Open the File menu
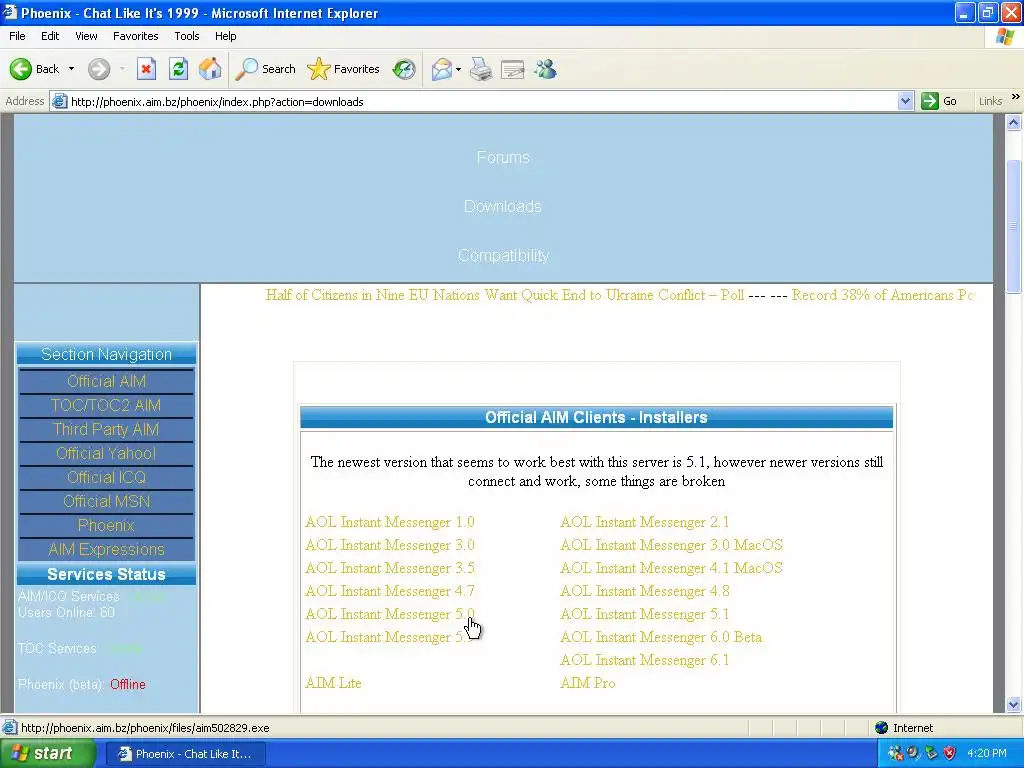The width and height of the screenshot is (1024, 768). [x=17, y=36]
